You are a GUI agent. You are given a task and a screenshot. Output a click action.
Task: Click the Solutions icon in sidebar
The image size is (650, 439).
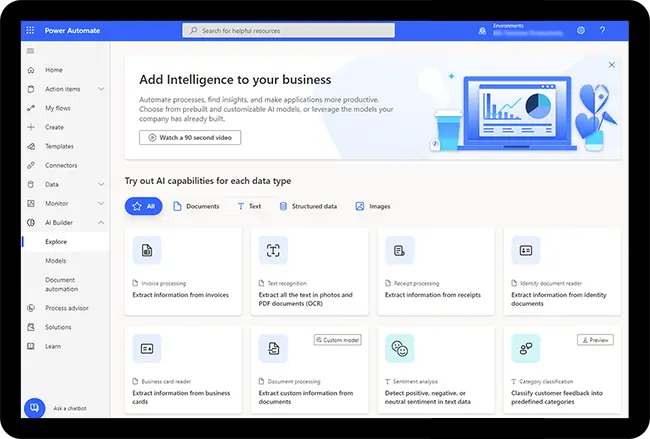coord(31,327)
